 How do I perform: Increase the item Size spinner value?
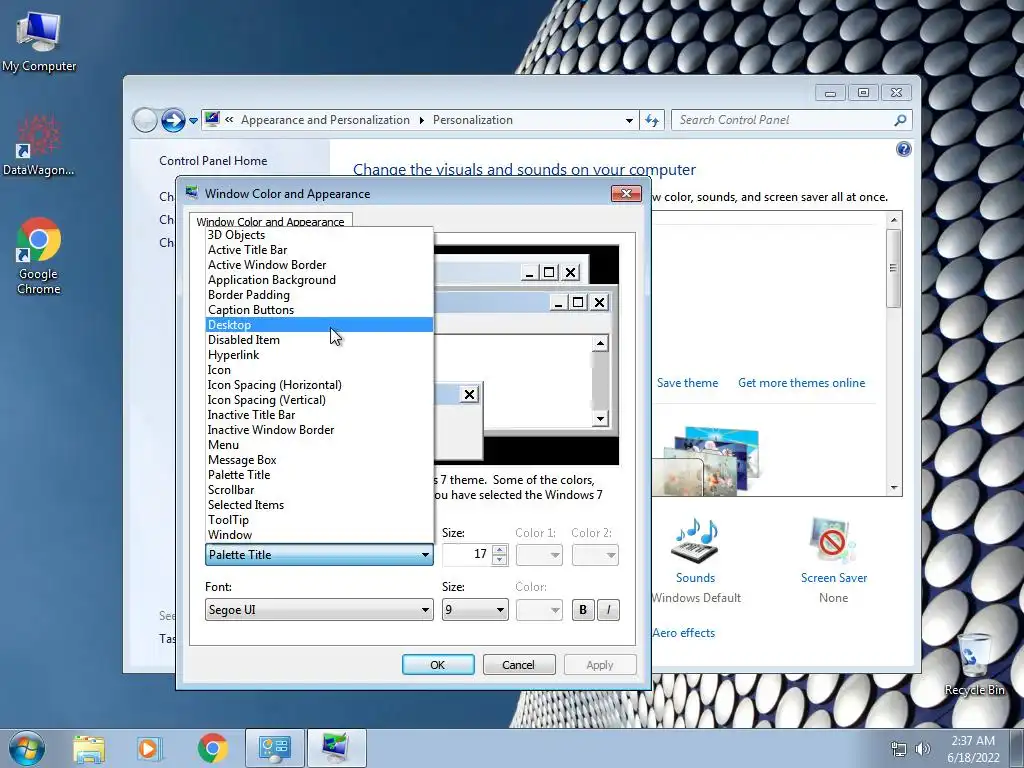[500, 550]
